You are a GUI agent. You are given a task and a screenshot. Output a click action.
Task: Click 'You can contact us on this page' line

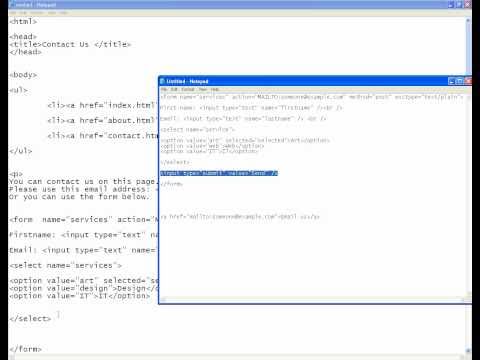tap(83, 182)
